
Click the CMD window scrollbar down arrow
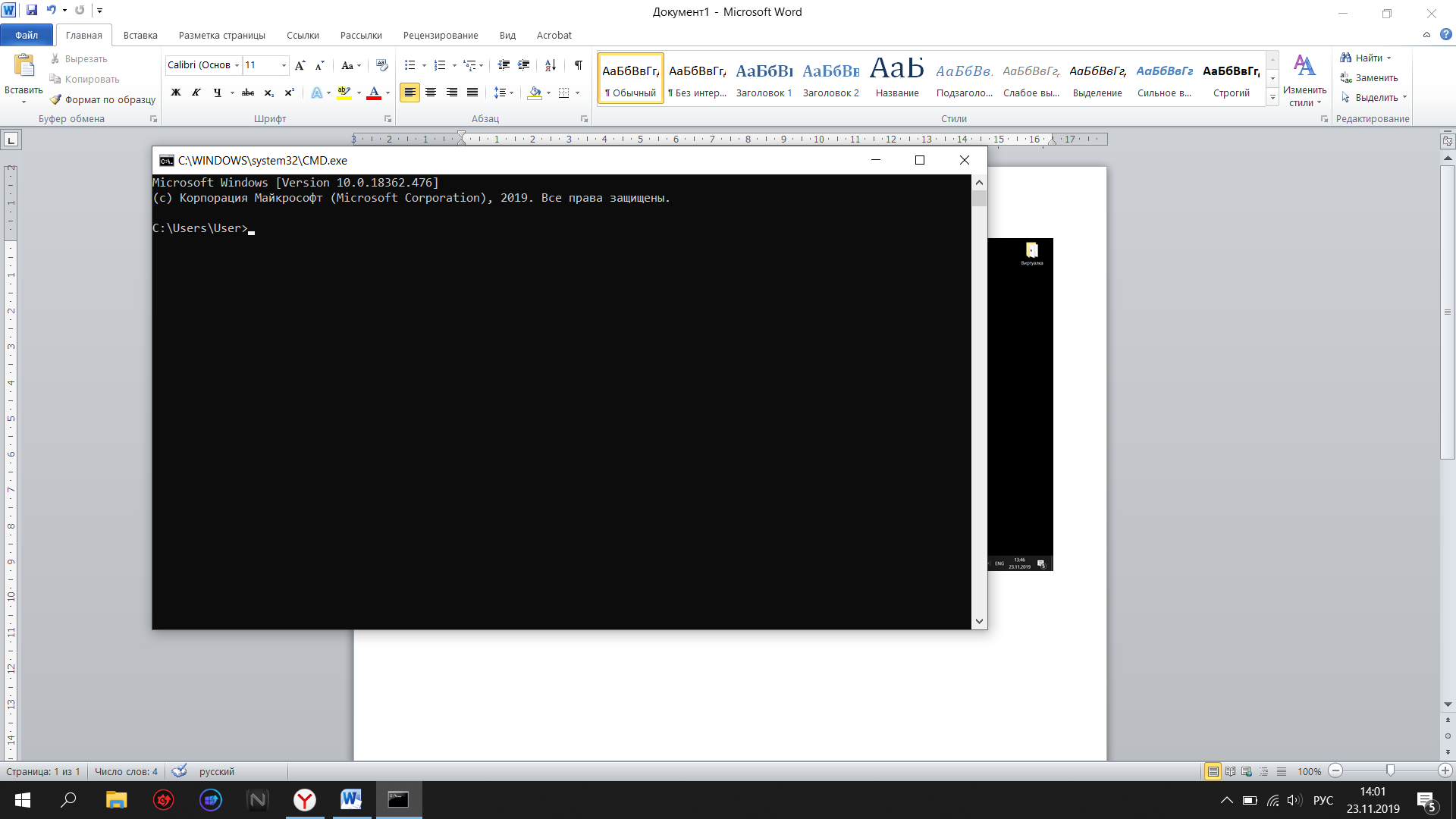(979, 621)
